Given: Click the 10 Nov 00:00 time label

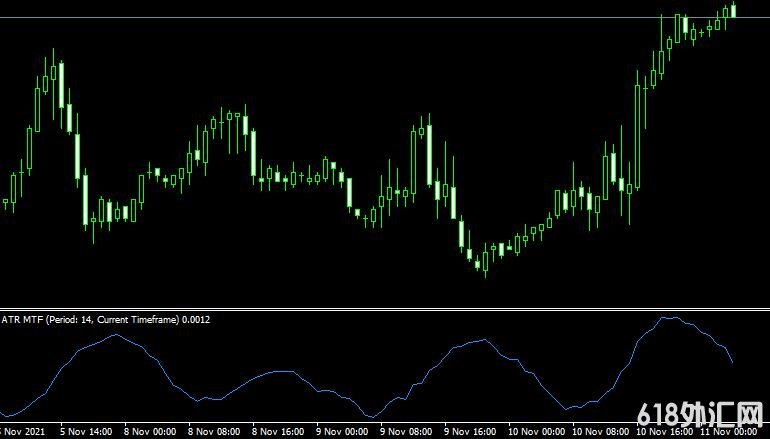Looking at the screenshot, I should (536, 432).
